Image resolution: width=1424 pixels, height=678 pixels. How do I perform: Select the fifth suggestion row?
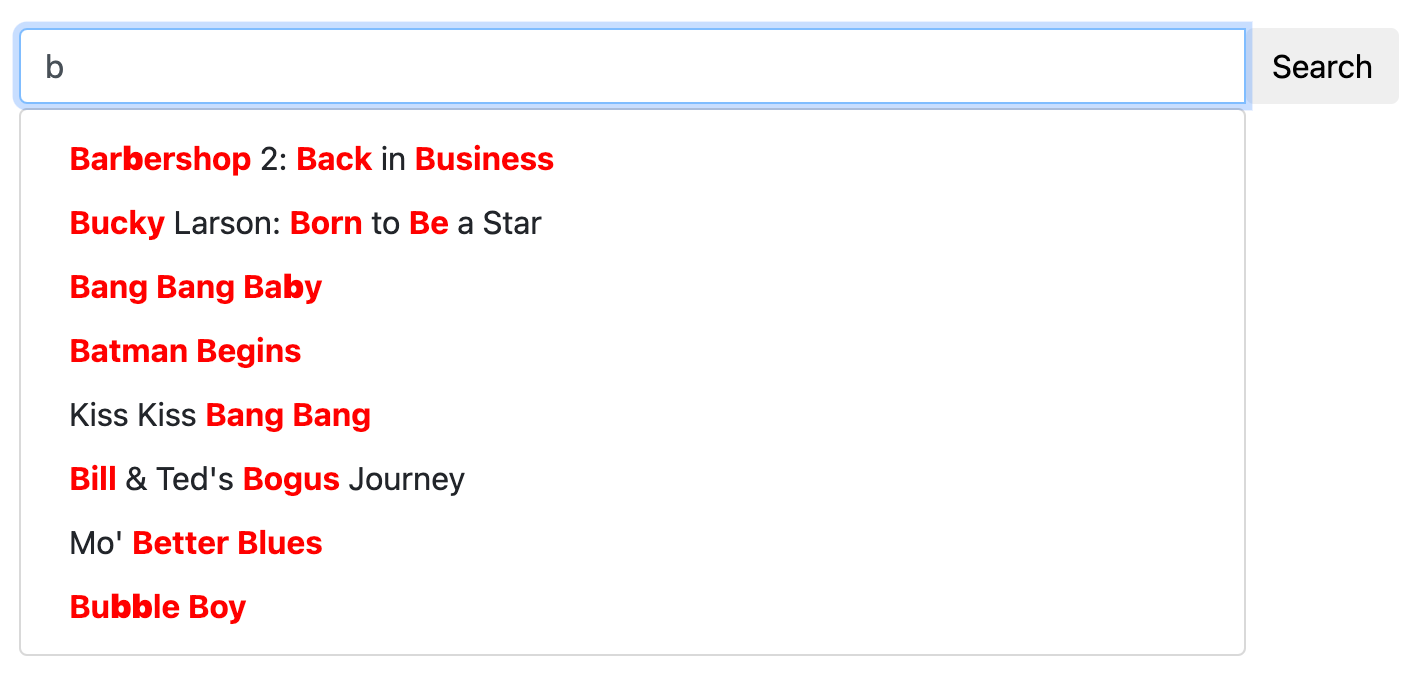219,414
